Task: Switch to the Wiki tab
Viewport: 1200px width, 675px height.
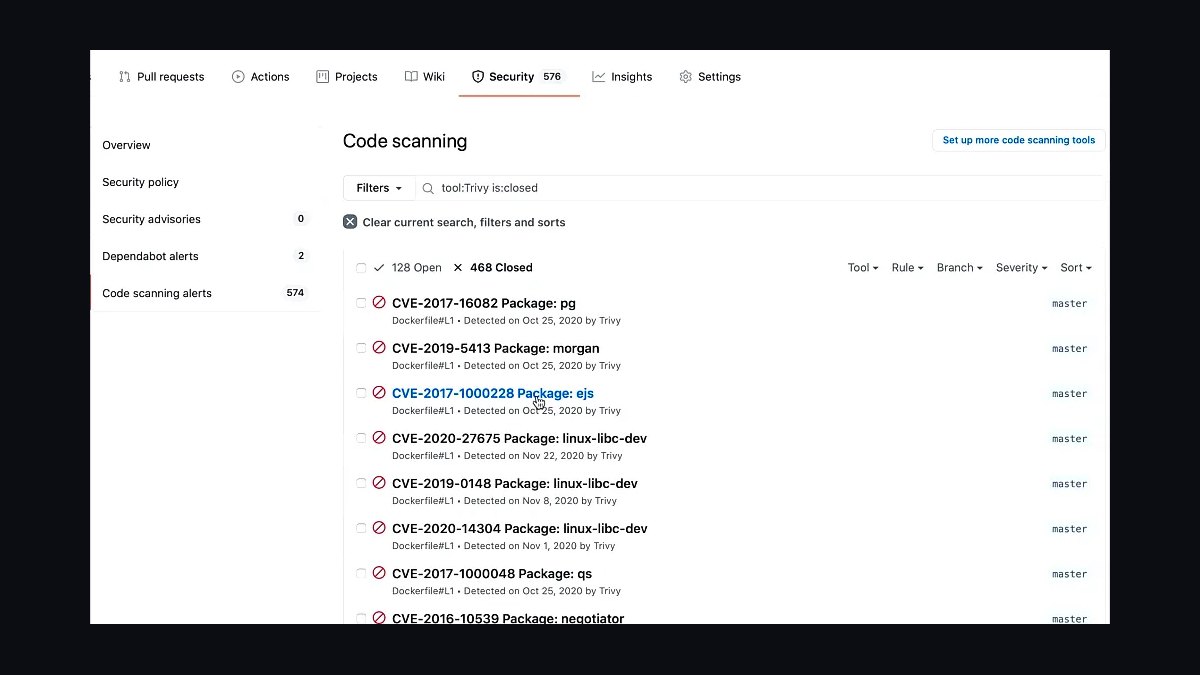Action: (425, 77)
